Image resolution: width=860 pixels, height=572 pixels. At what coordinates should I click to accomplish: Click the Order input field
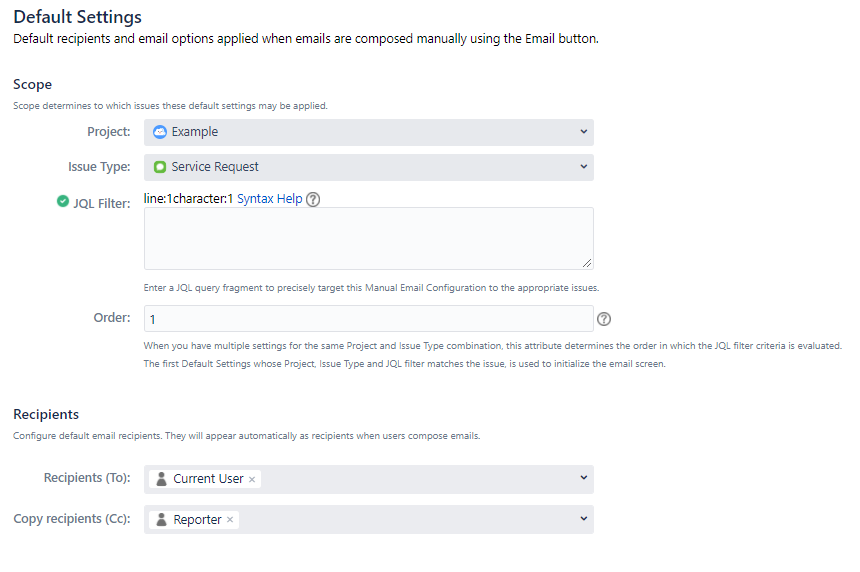pos(369,319)
